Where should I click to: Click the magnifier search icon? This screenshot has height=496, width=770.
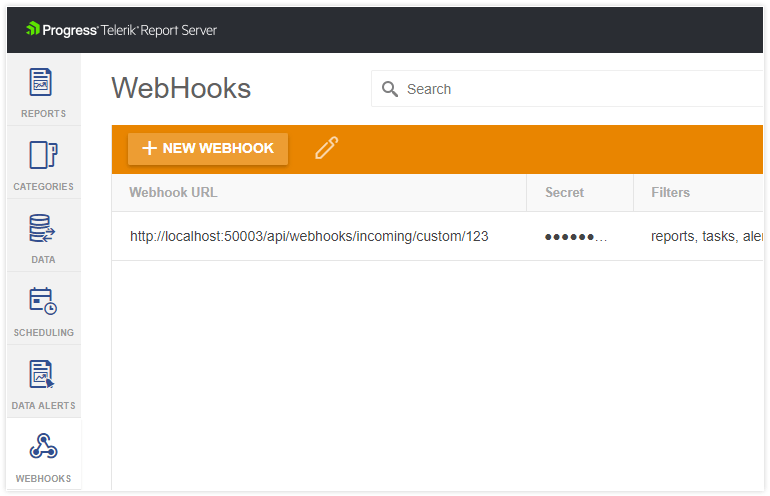tap(390, 89)
